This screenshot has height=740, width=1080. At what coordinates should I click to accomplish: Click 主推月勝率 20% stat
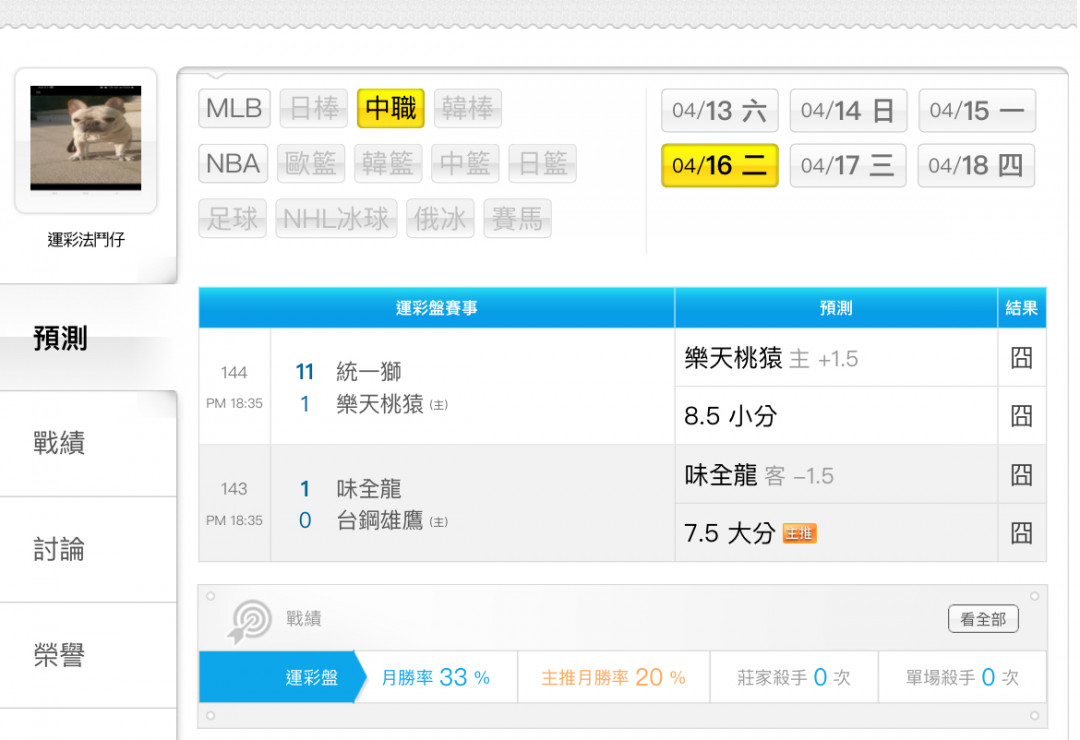614,678
